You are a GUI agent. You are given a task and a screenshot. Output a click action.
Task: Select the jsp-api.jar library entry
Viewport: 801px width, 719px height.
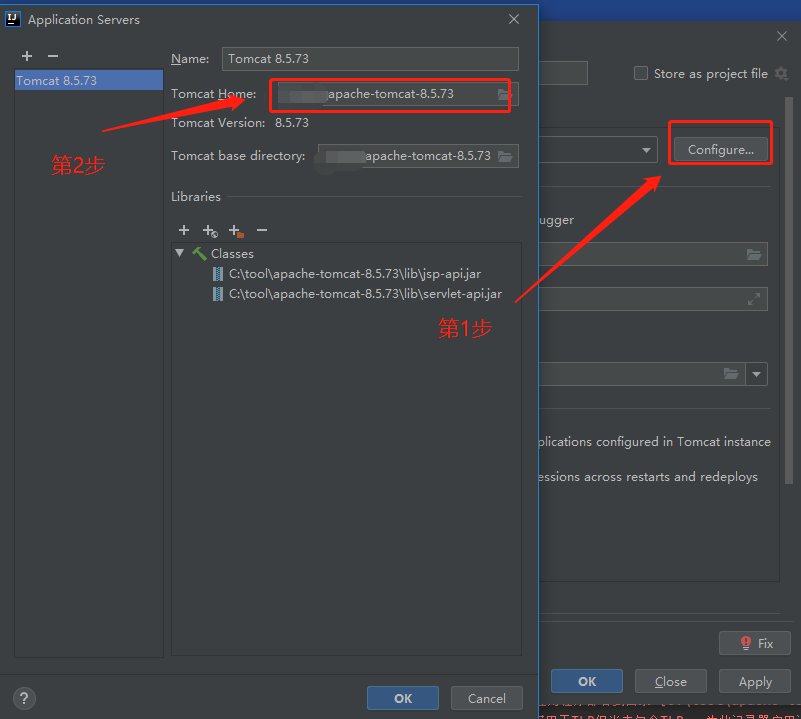tap(355, 274)
